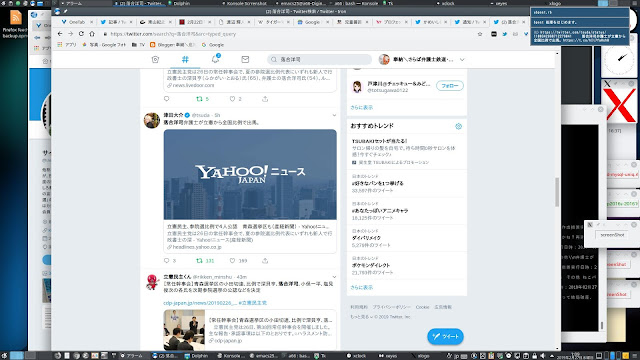The height and width of the screenshot is (360, 640).
Task: Show more suggested users さらに表示
Action: tap(362, 108)
